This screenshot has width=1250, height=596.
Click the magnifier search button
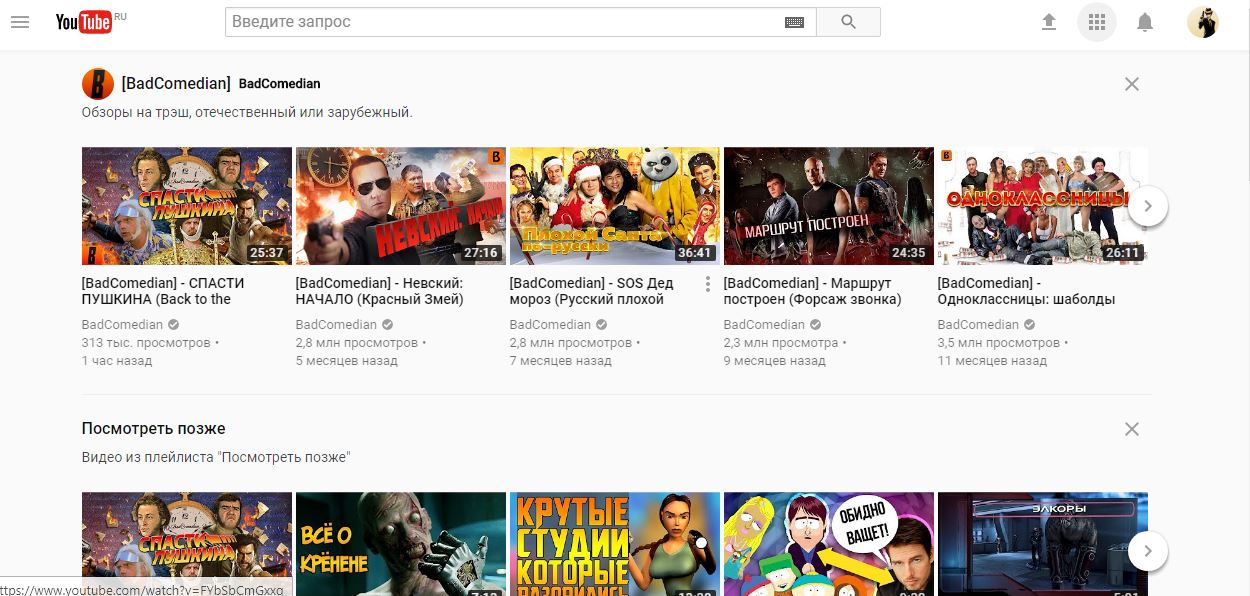[x=848, y=22]
